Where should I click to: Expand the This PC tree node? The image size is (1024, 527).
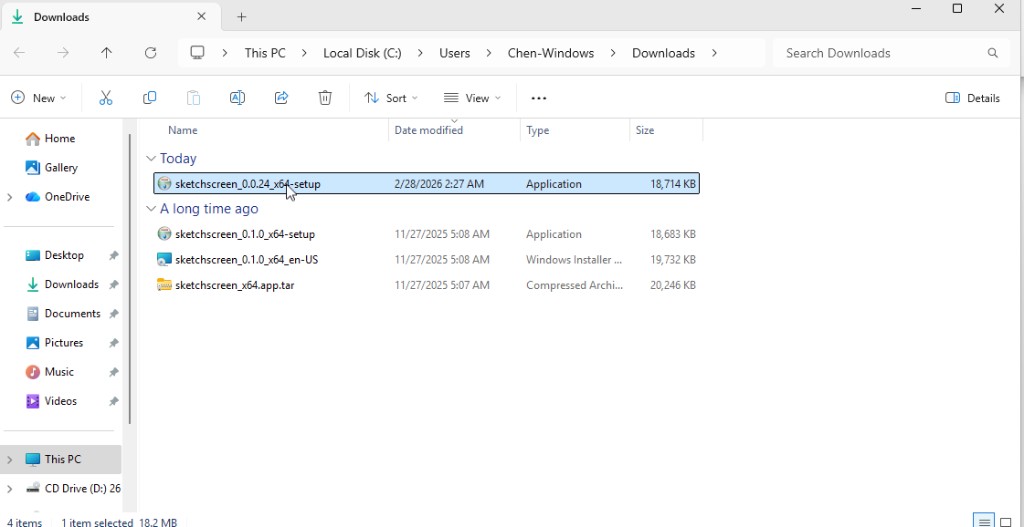pyautogui.click(x=9, y=460)
